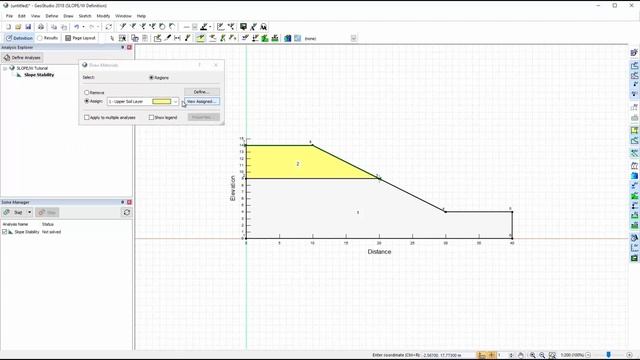
Task: Open the Help menu
Action: click(x=141, y=16)
